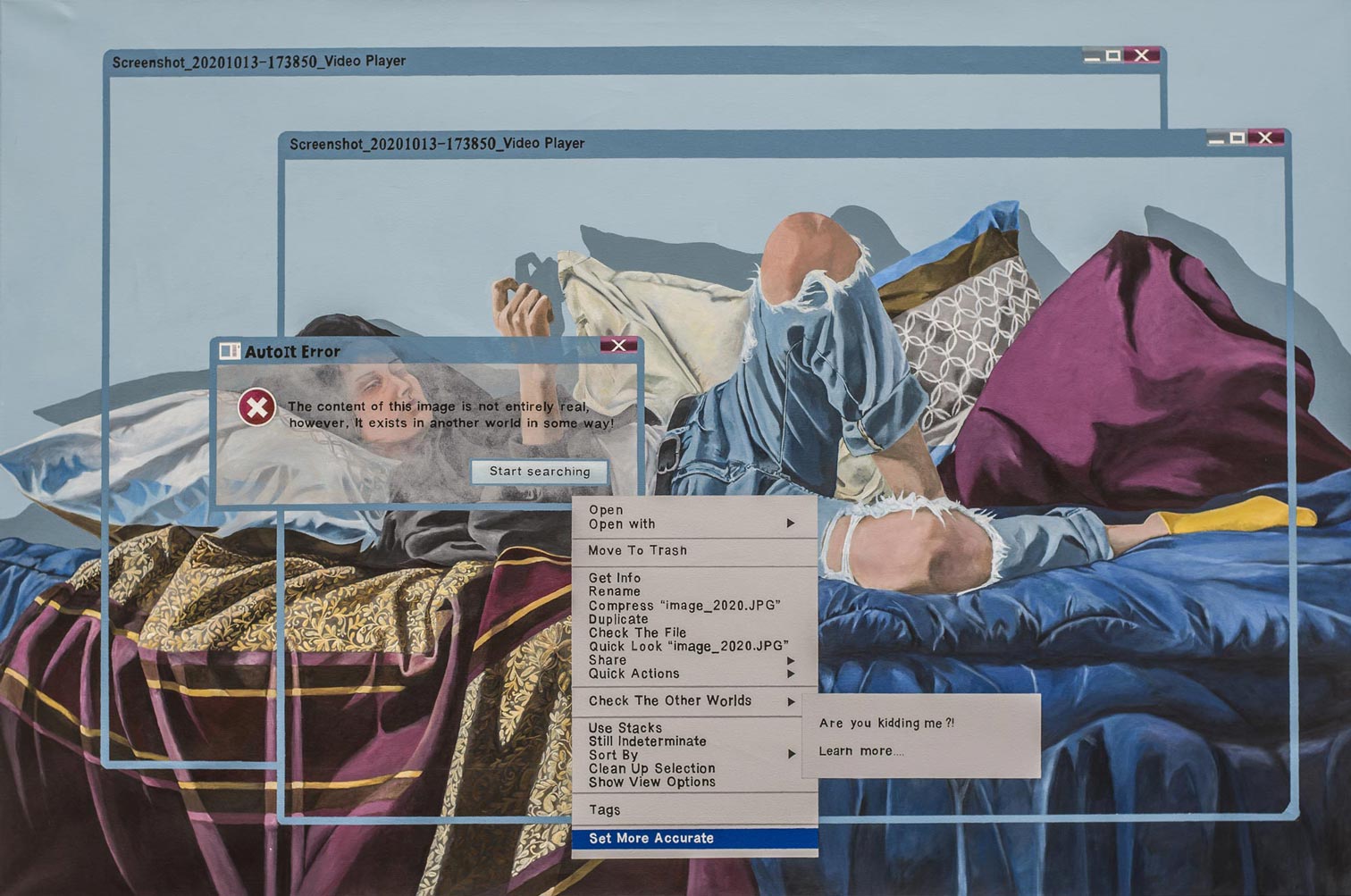The width and height of the screenshot is (1351, 896).
Task: Maximize the front Video Player window
Action: 1238,138
